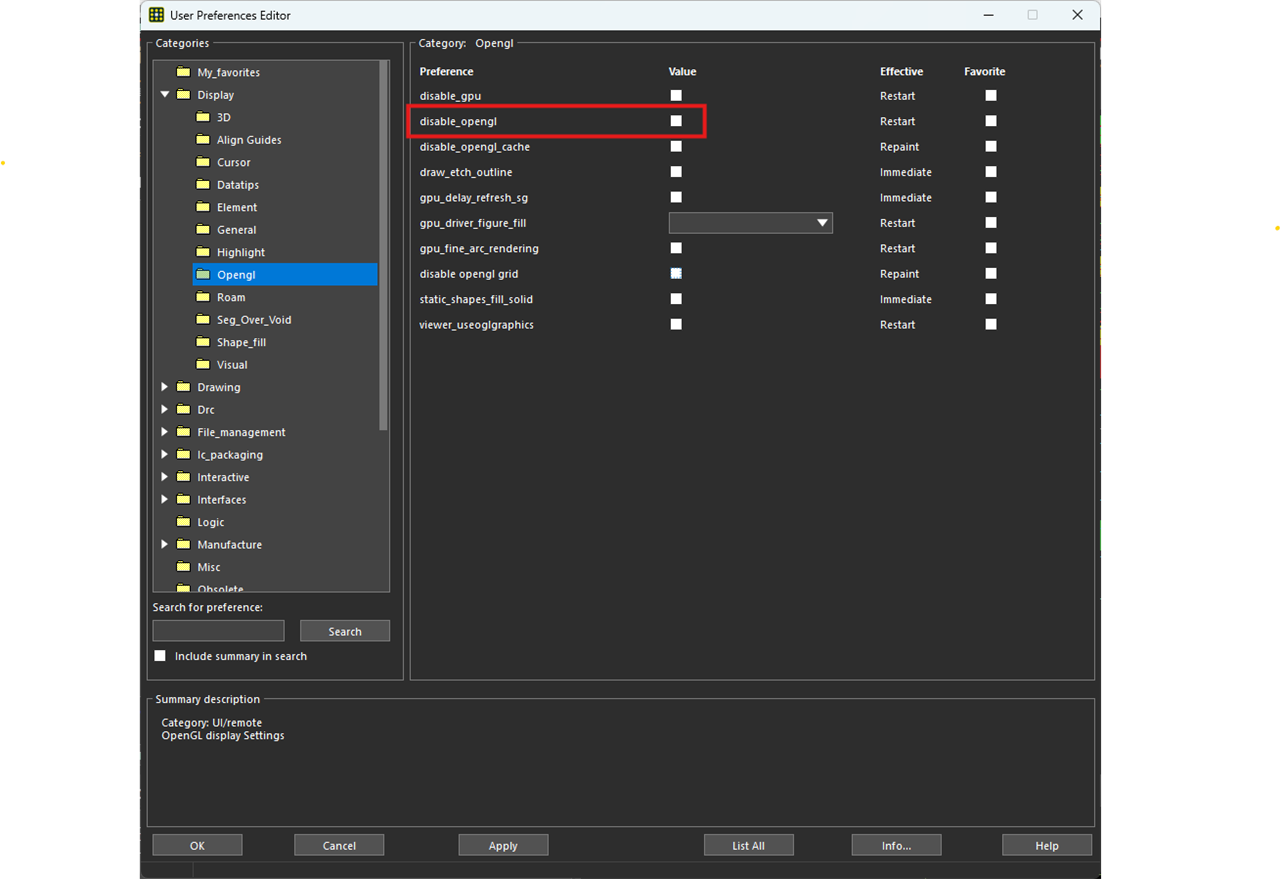The image size is (1280, 879).
Task: Click the Seg_Over_Void folder icon
Action: pos(203,320)
